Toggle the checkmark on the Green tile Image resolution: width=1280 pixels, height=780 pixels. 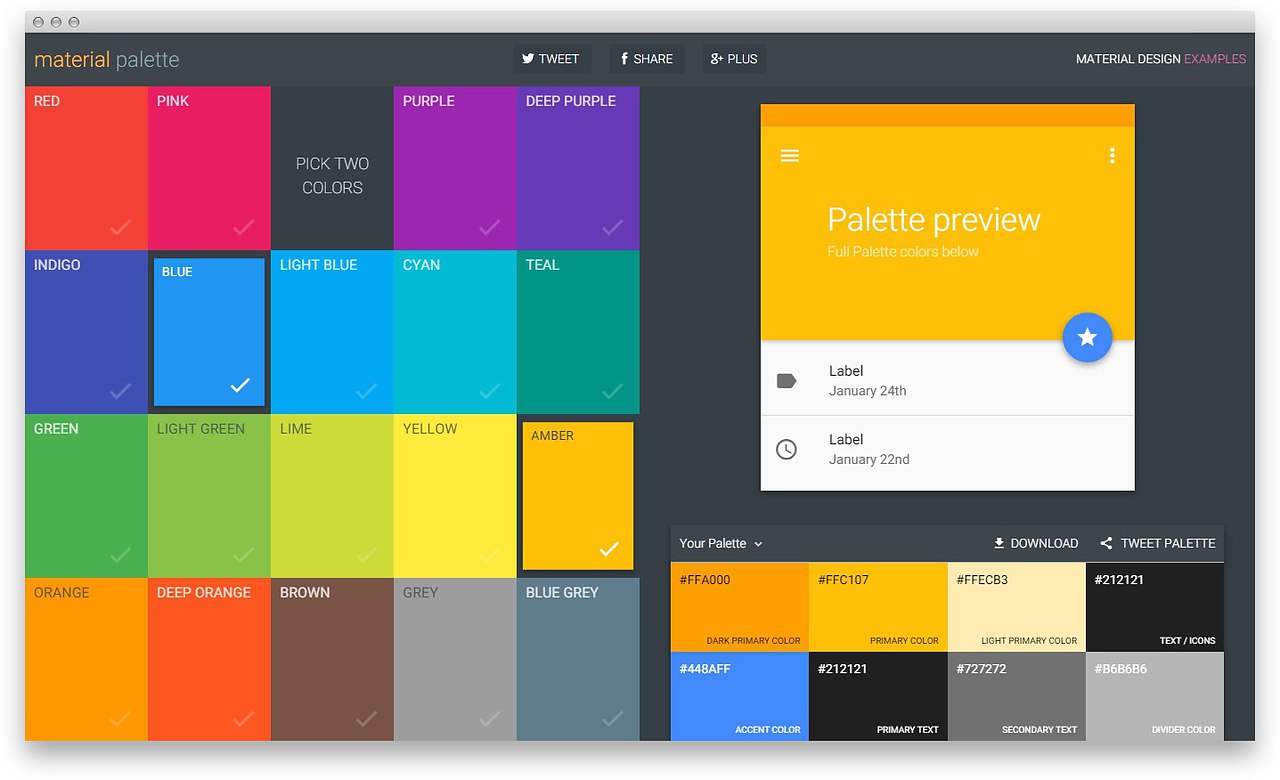(120, 555)
